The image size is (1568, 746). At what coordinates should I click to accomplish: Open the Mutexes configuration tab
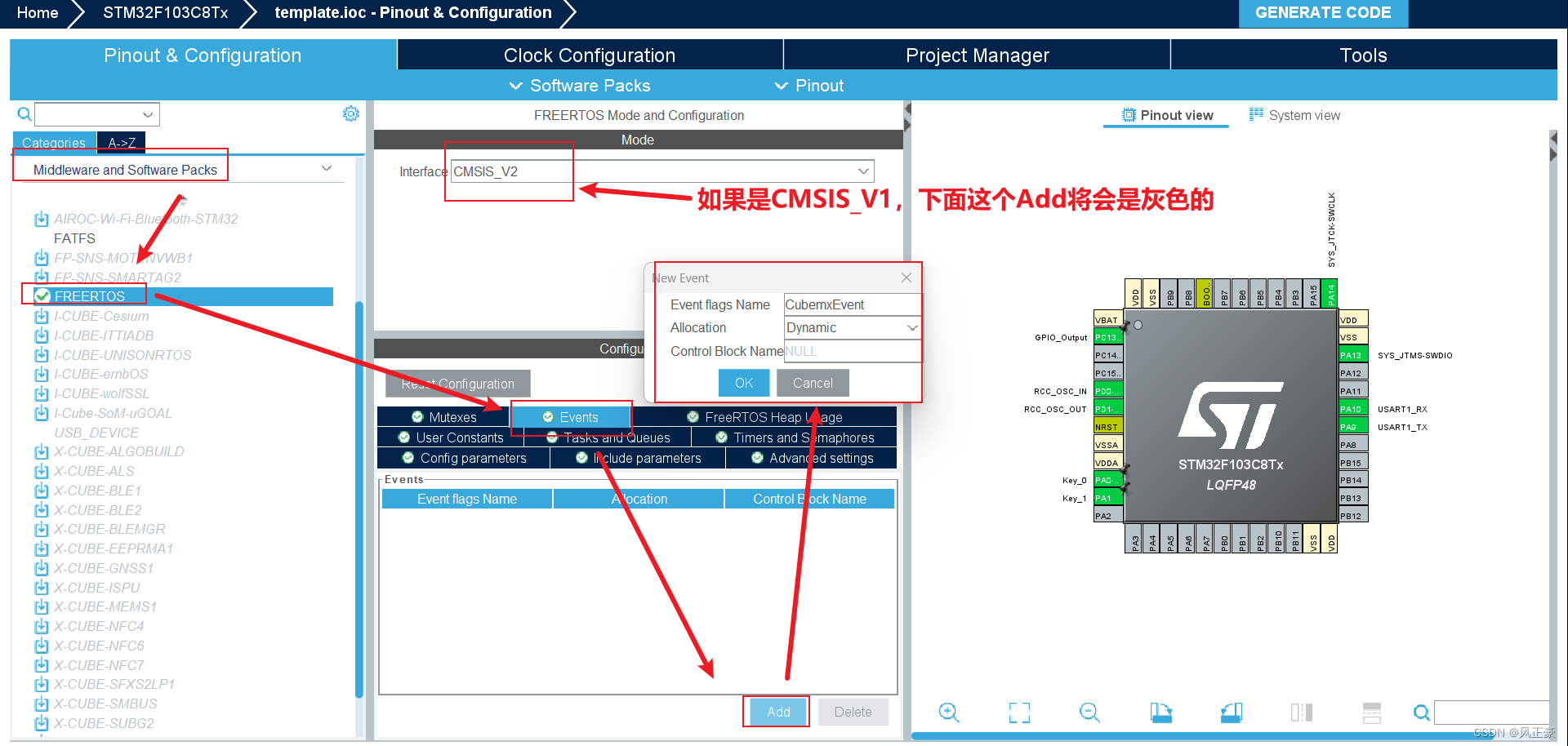click(x=443, y=417)
